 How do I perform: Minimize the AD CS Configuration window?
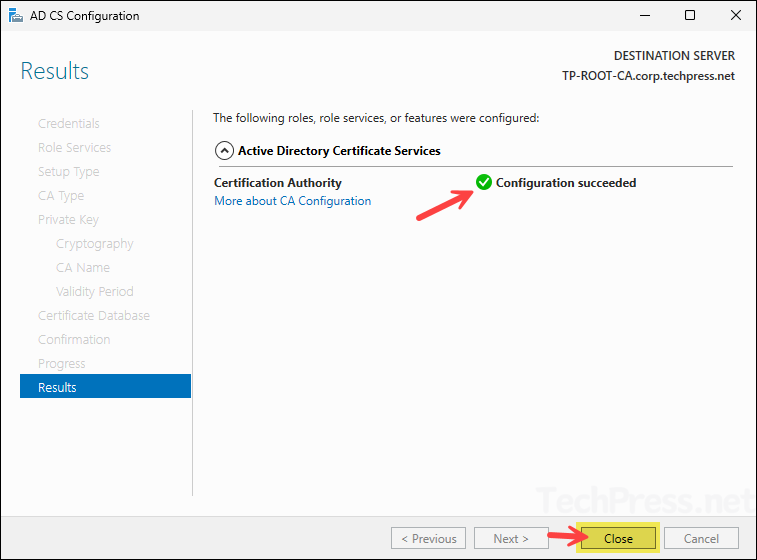(x=643, y=16)
